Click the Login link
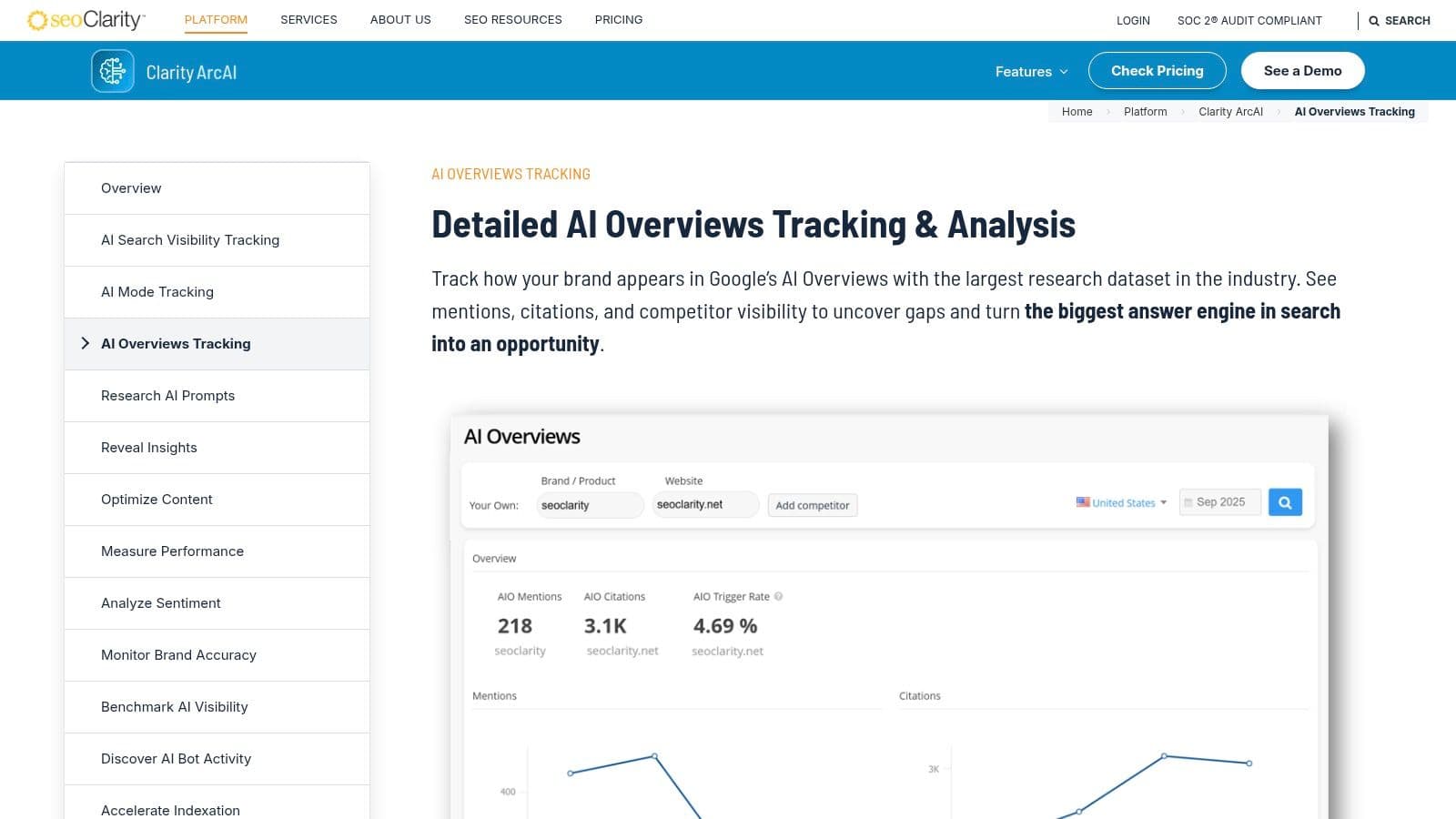This screenshot has height=819, width=1456. pos(1132,20)
